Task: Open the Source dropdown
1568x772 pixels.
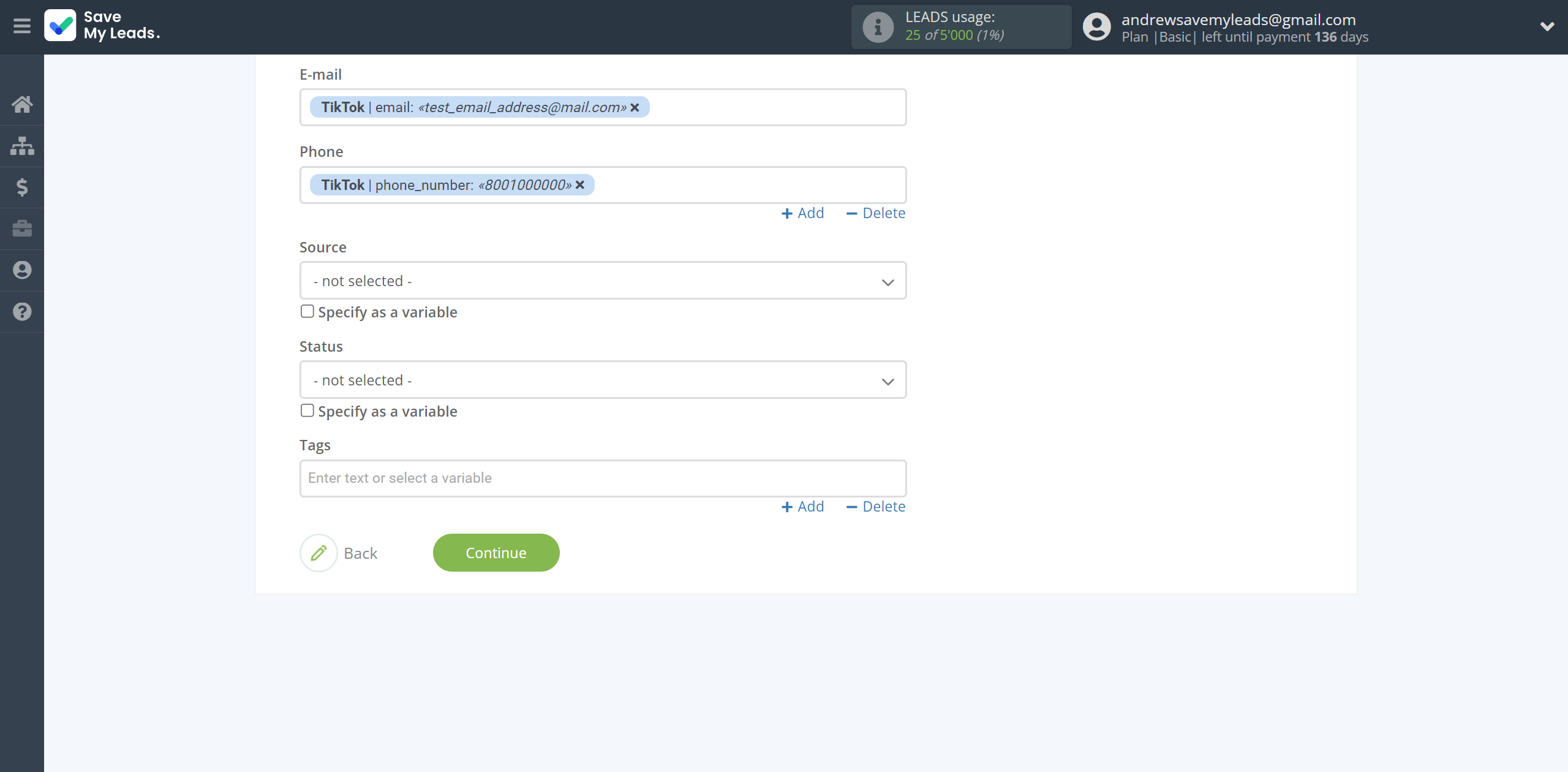Action: coord(603,281)
